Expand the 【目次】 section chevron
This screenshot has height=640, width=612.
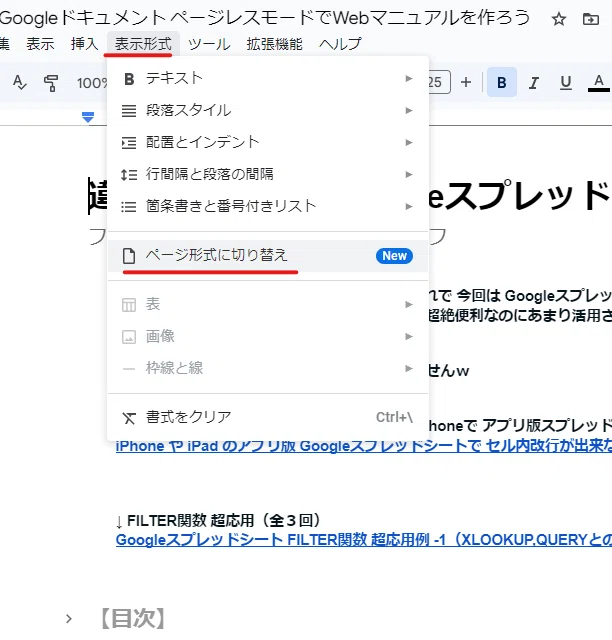click(69, 619)
